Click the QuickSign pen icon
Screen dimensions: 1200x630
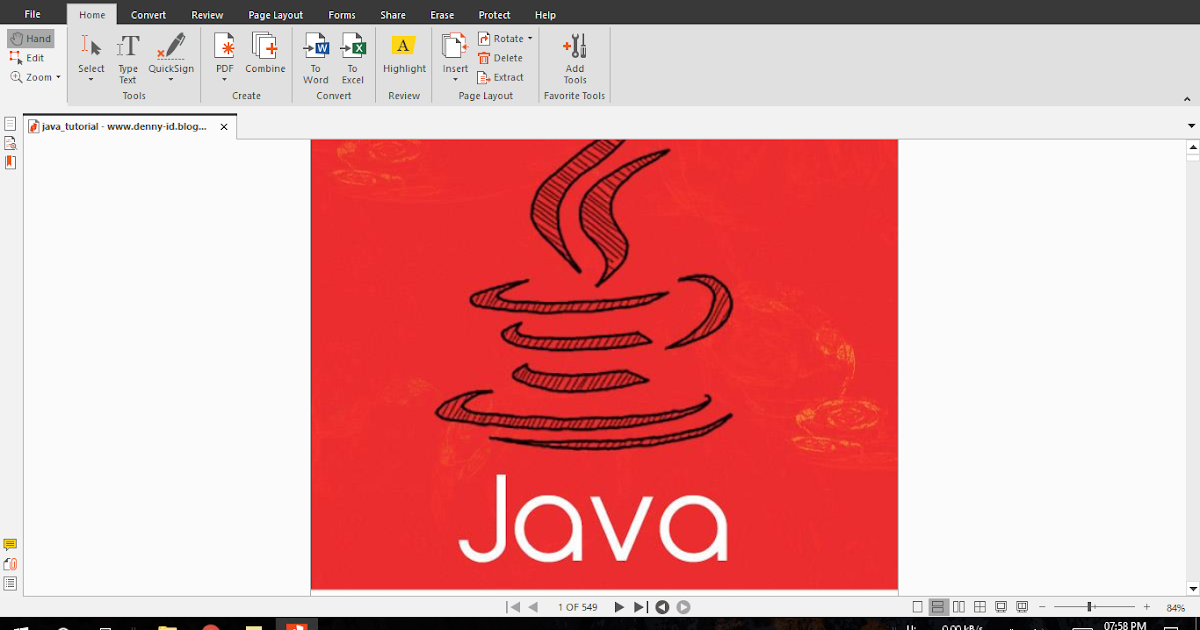click(171, 46)
